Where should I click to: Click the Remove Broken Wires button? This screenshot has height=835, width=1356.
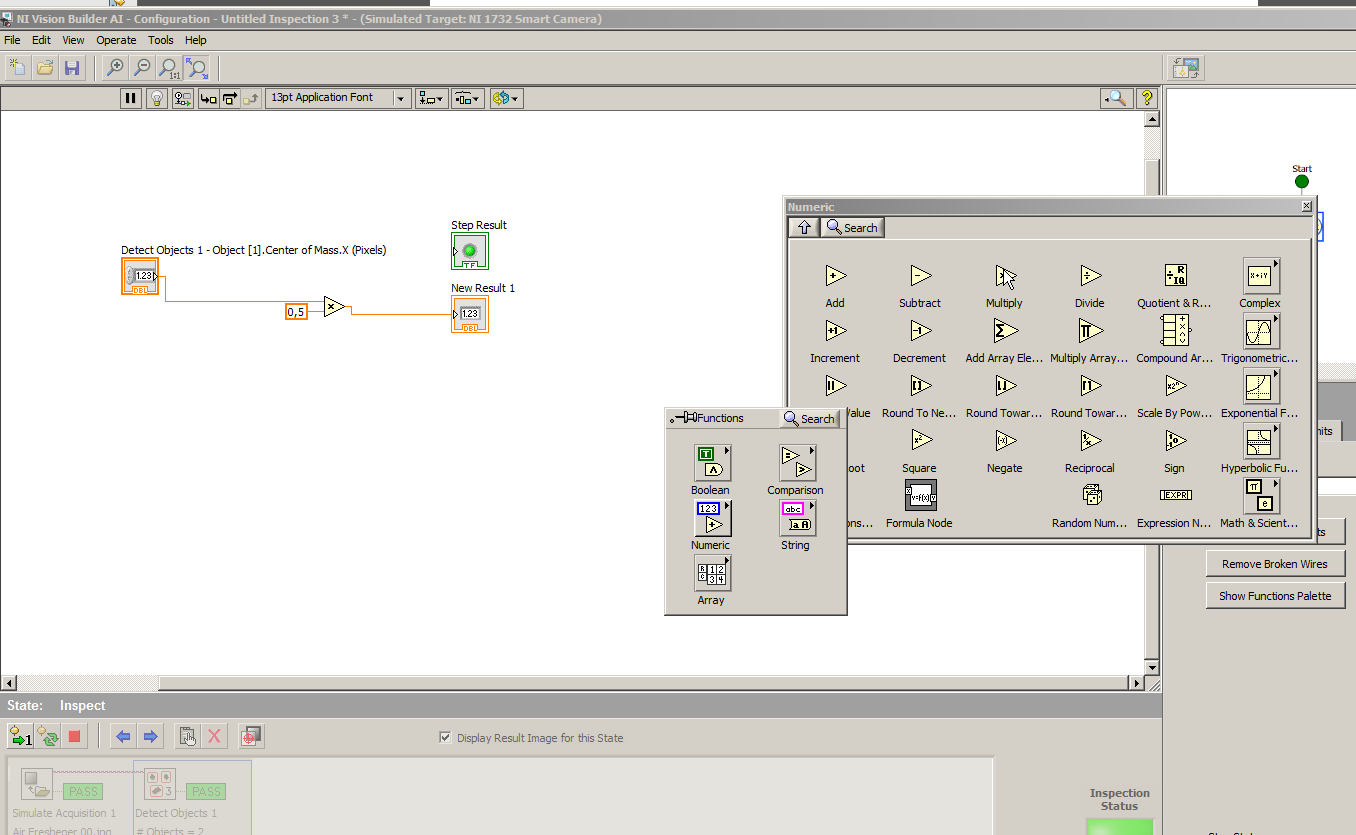tap(1275, 564)
